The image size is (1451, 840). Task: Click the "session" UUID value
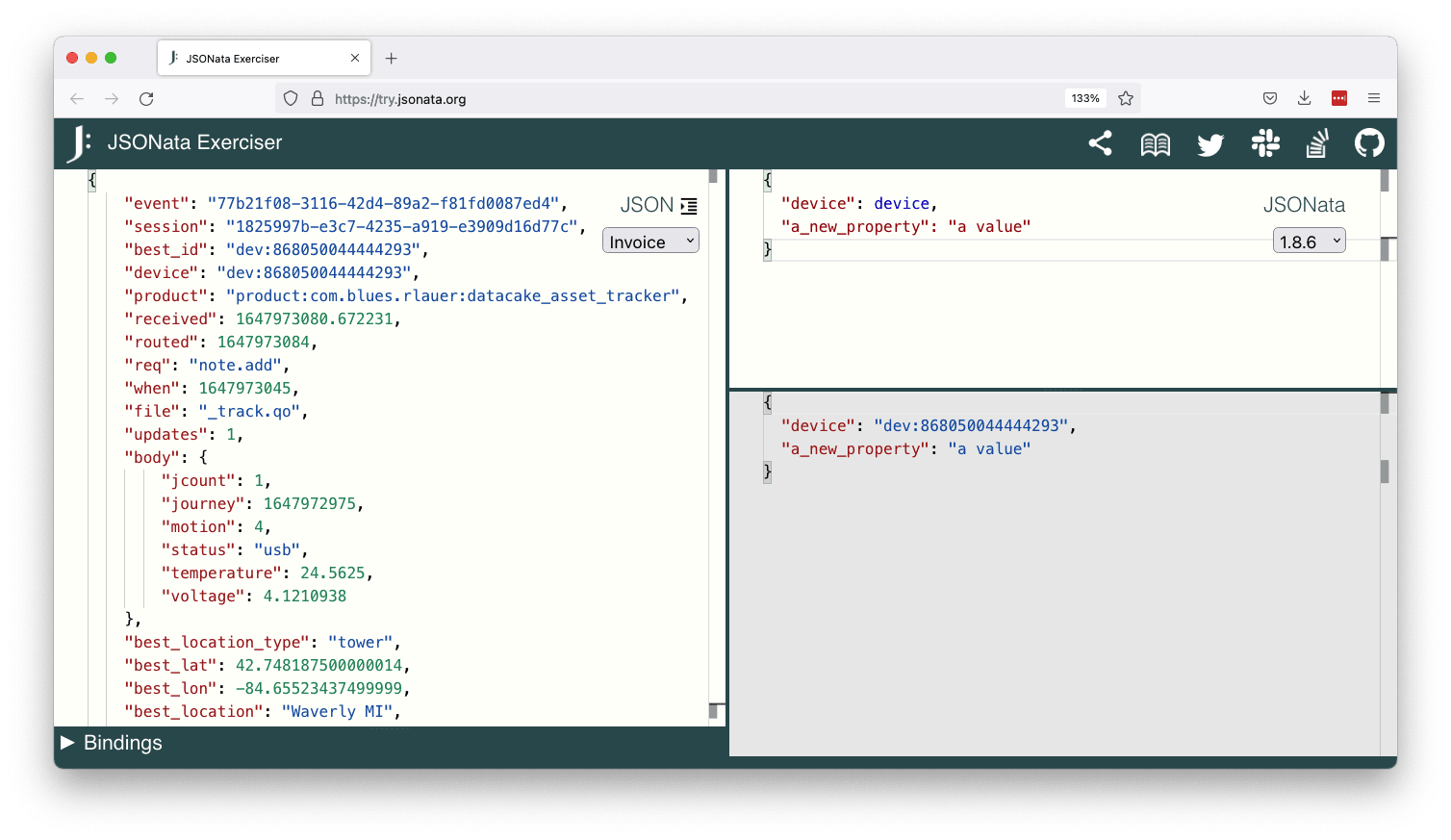401,226
